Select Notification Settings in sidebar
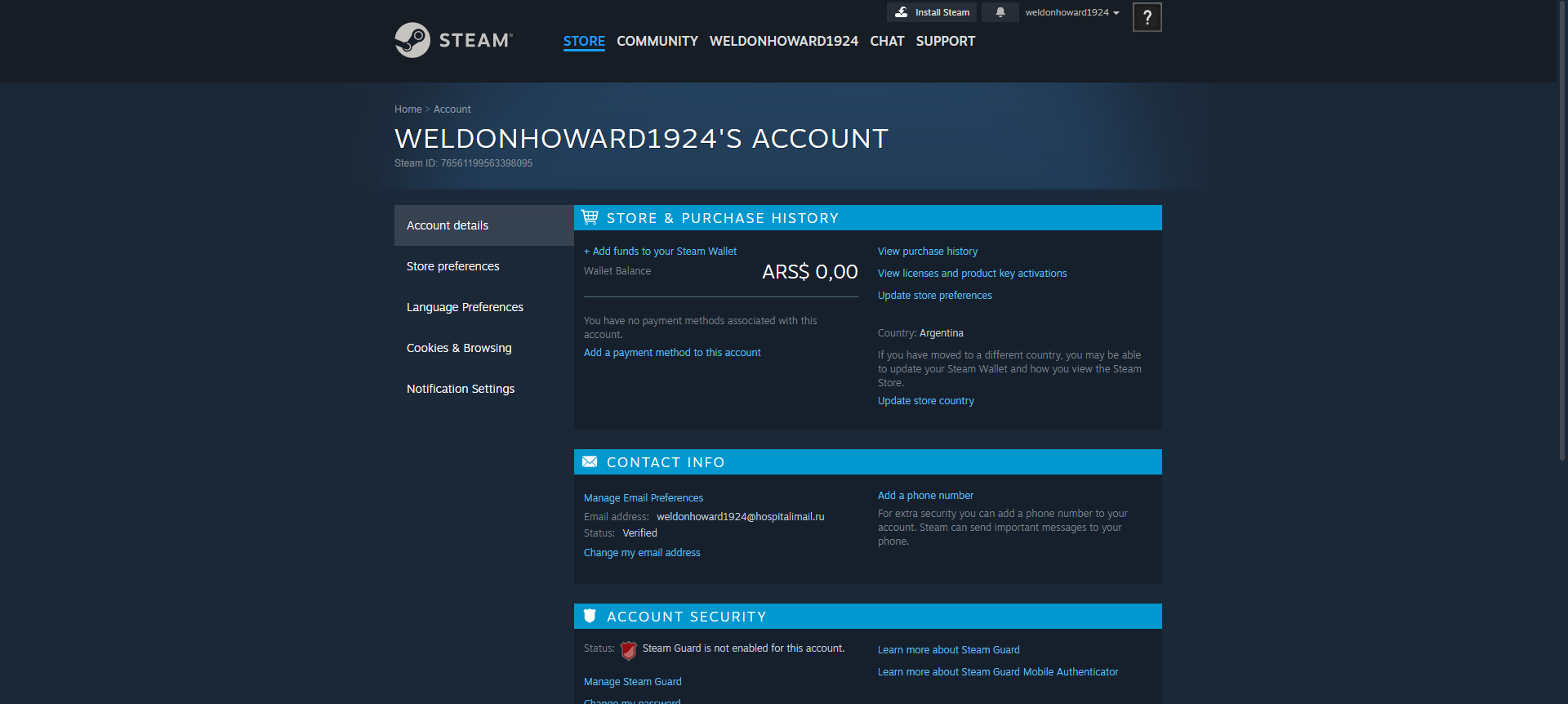This screenshot has height=704, width=1568. (484, 389)
